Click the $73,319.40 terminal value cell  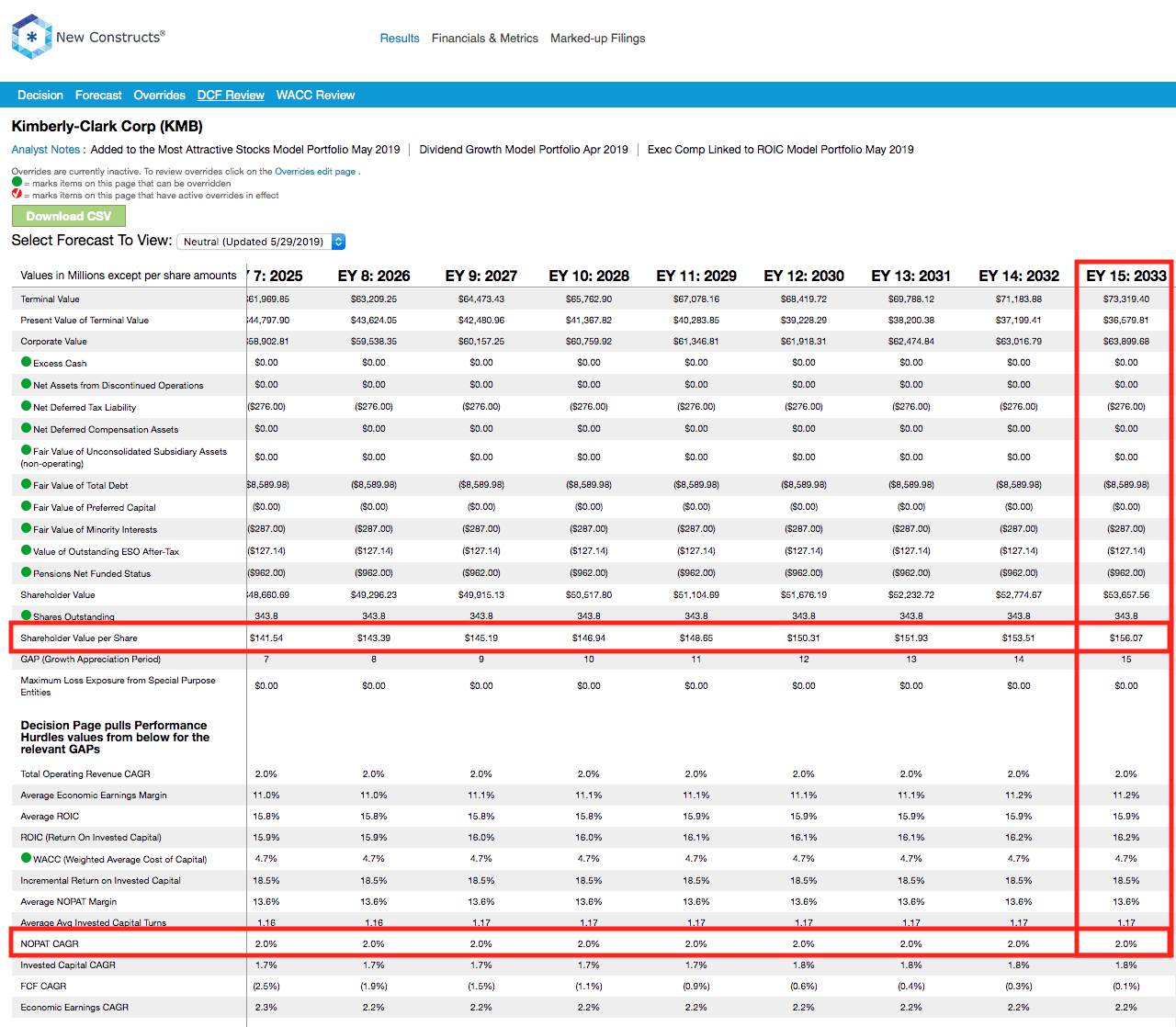pos(1126,299)
